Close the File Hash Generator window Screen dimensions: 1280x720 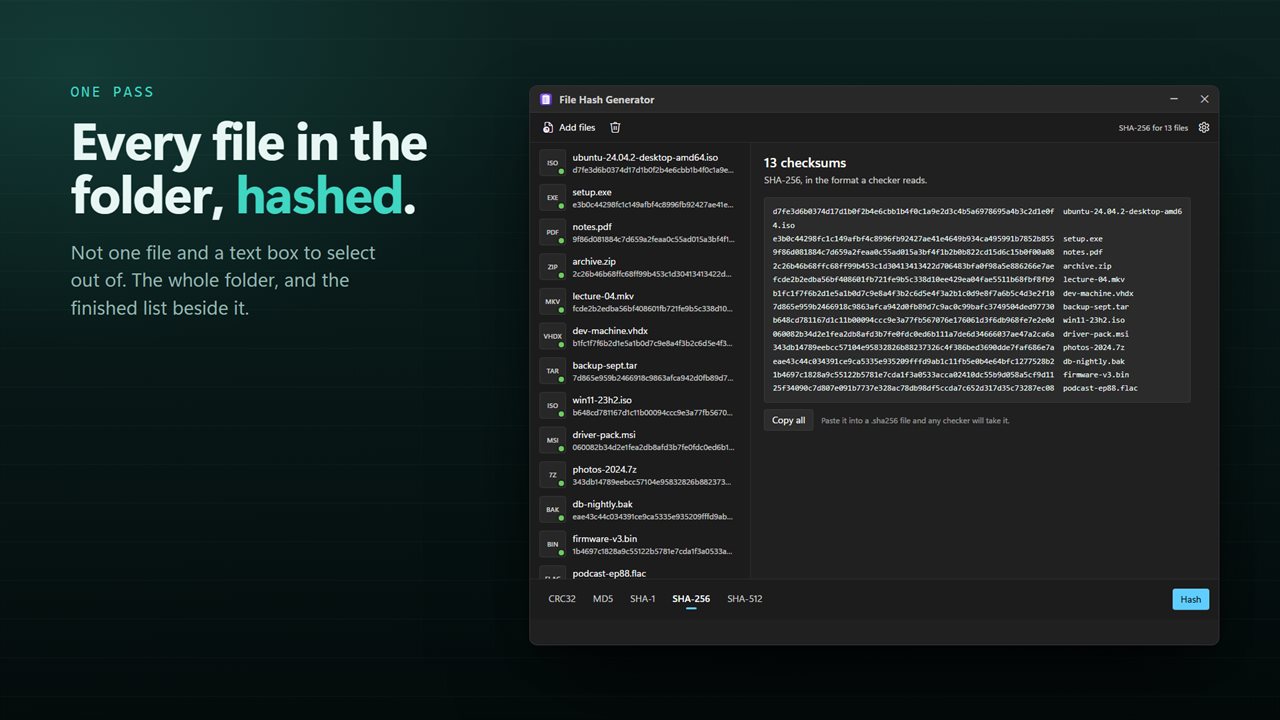pyautogui.click(x=1205, y=99)
